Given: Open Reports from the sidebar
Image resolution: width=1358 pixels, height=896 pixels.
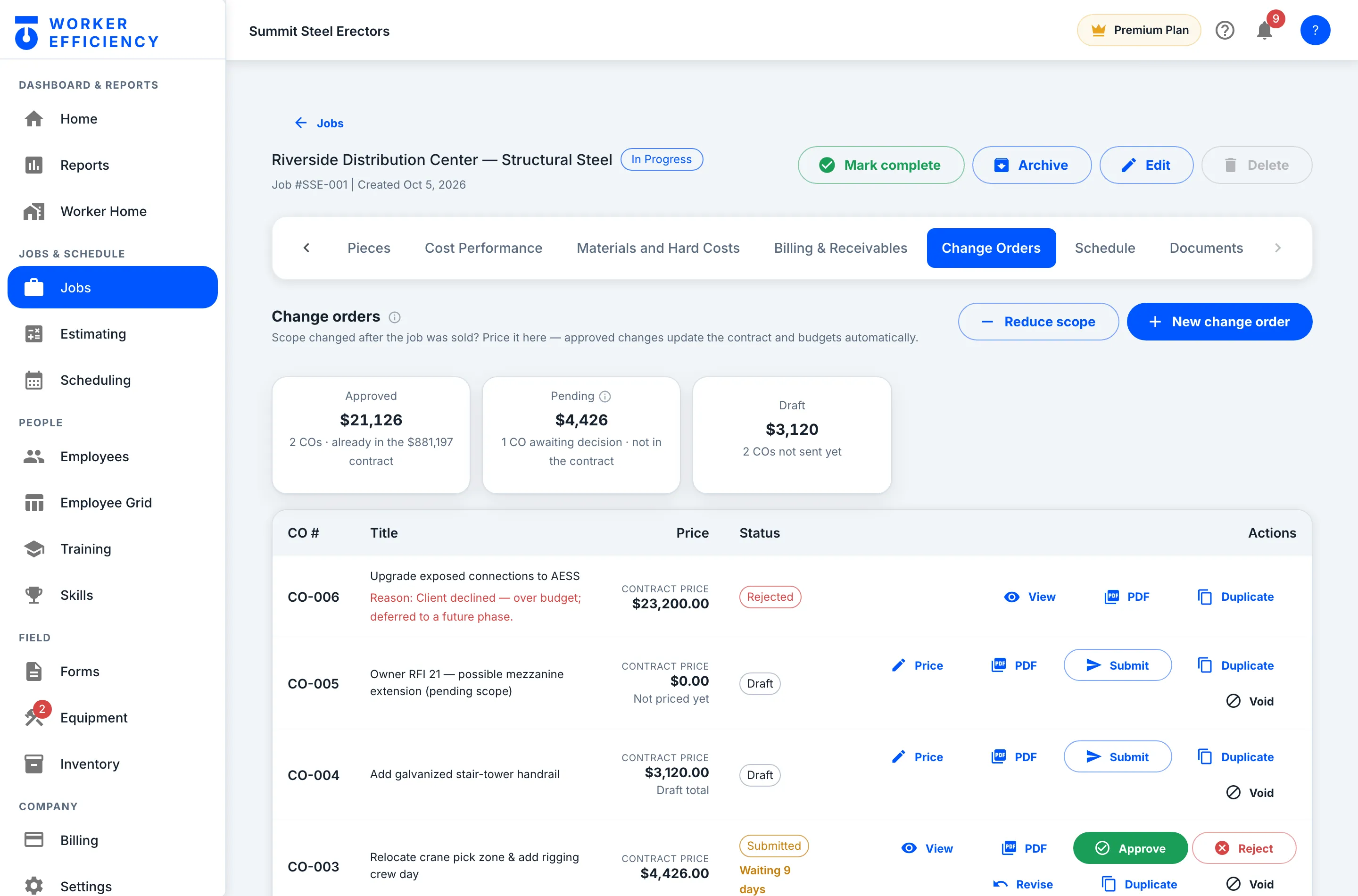Looking at the screenshot, I should [113, 165].
